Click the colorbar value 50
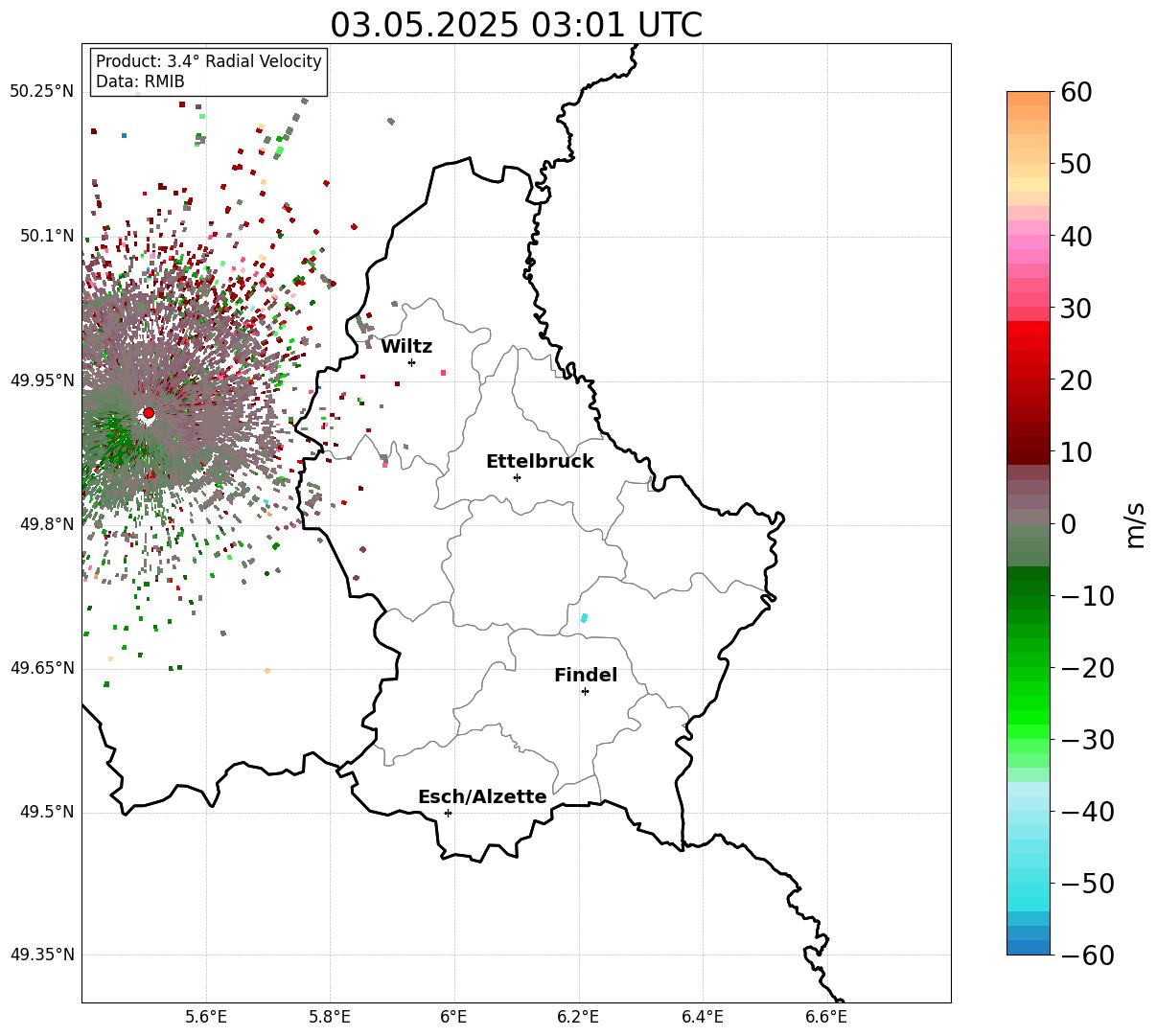This screenshot has width=1157, height=1036. pos(1076,164)
